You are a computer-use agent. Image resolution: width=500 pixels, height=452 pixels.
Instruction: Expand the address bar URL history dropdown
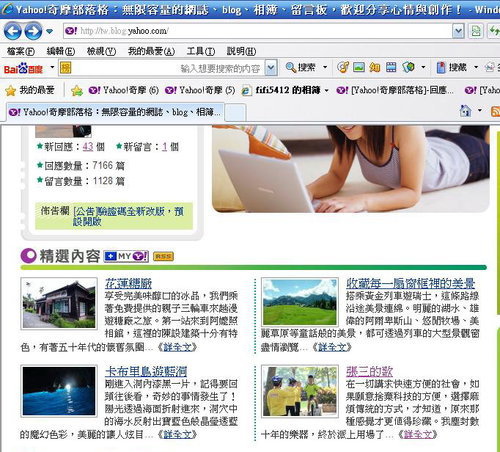[458, 31]
